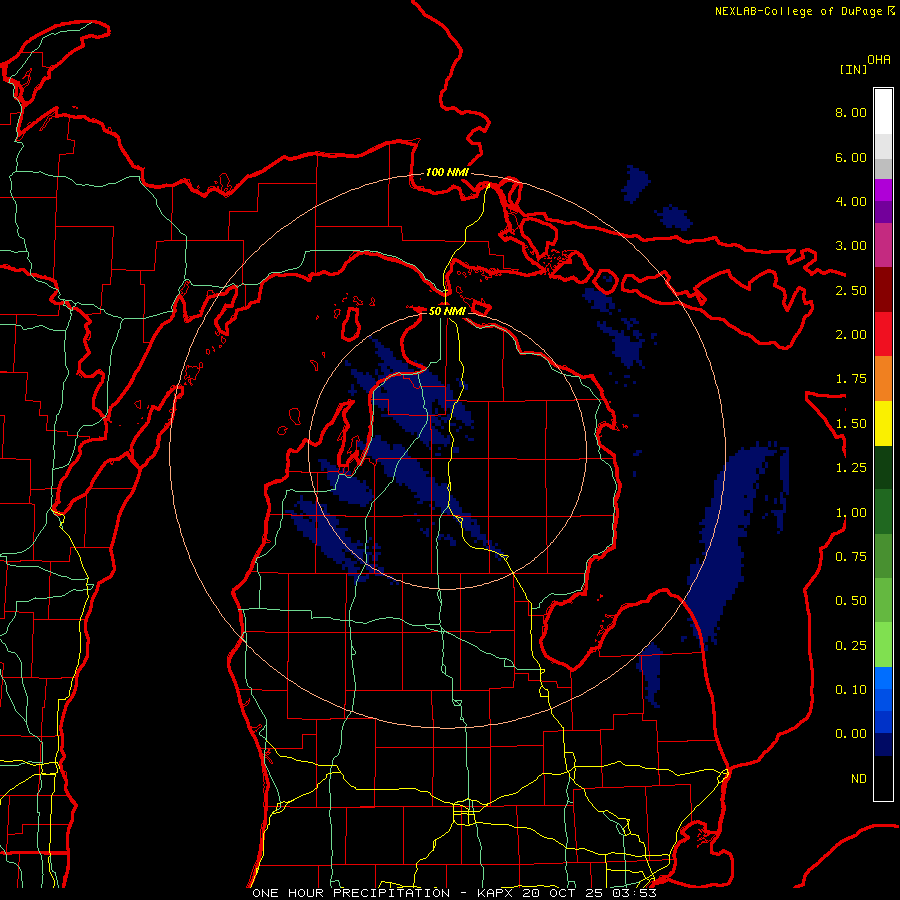900x900 pixels.
Task: Click the One Hour Precipitation KAPX title
Action: [454, 893]
